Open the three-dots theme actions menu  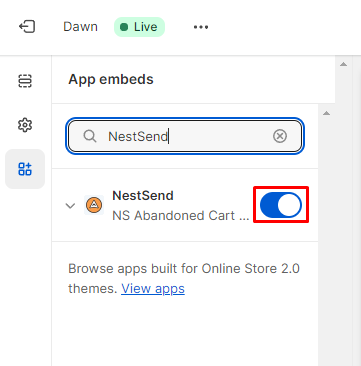(x=201, y=27)
